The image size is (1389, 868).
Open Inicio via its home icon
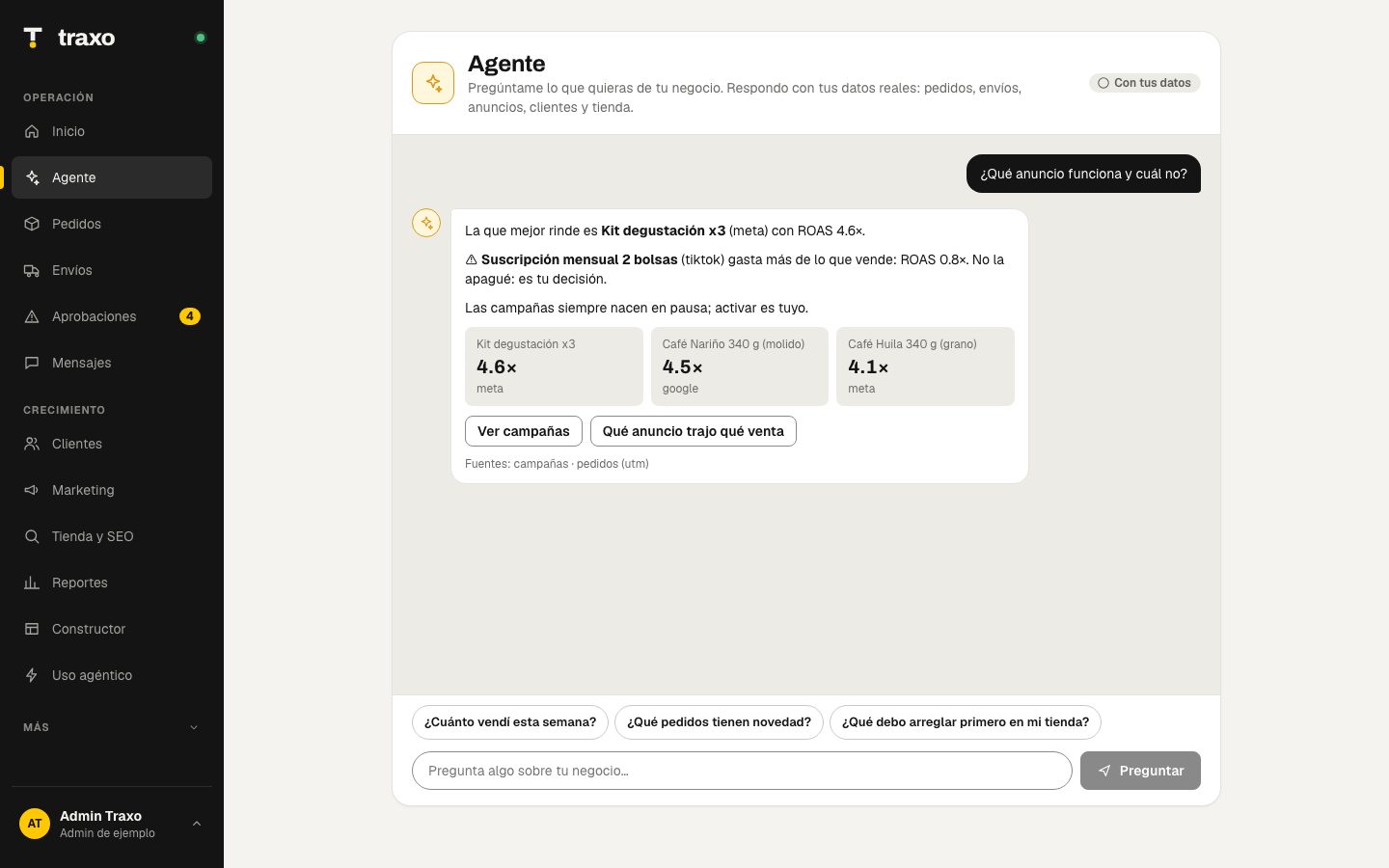coord(32,131)
